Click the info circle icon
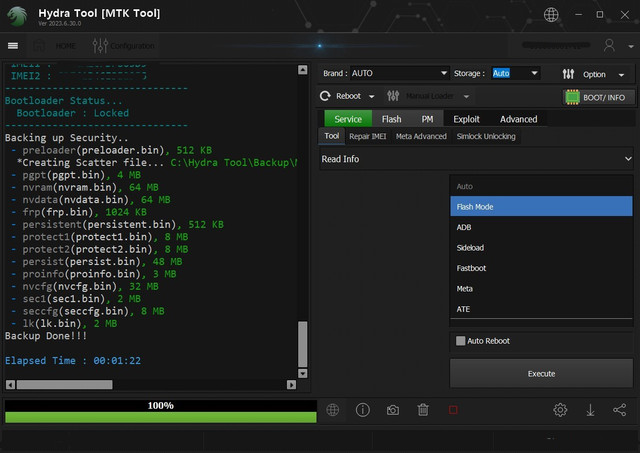 tap(362, 409)
